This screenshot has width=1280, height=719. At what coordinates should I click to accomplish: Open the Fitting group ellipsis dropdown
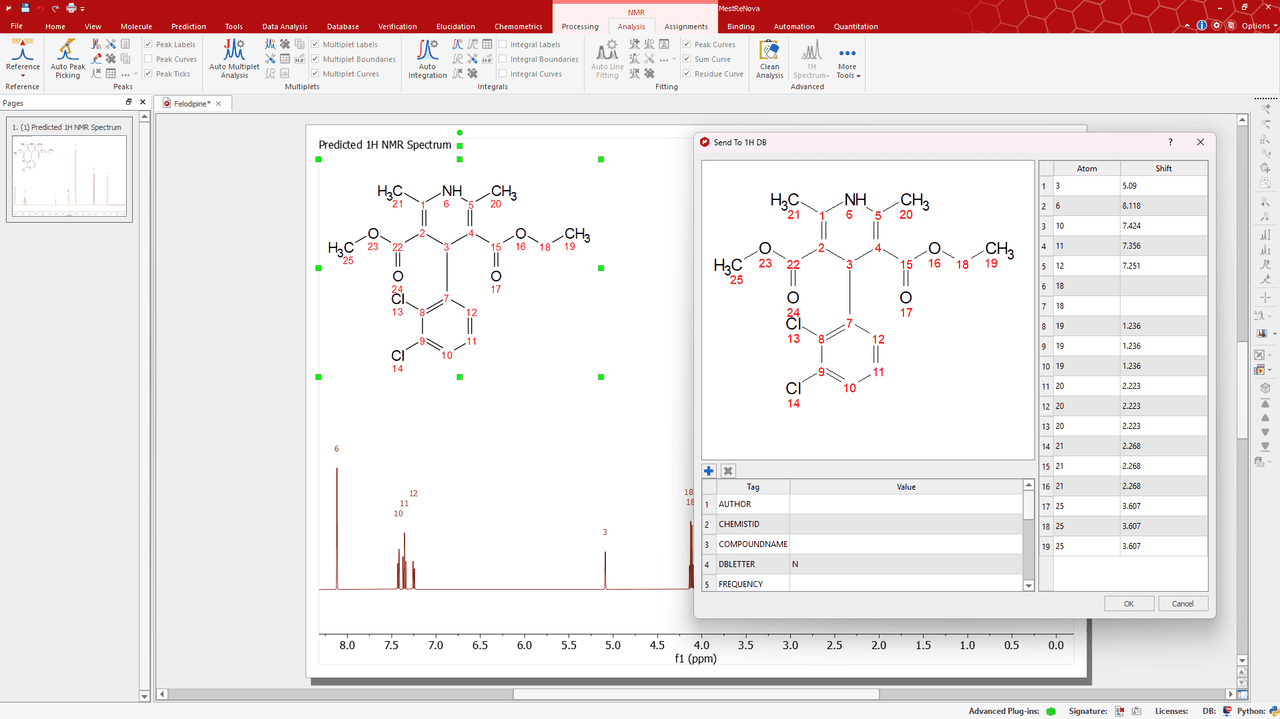667,59
